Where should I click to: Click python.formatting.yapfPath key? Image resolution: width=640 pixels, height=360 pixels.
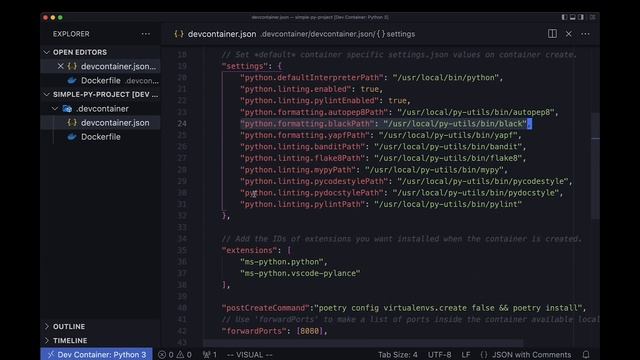[305, 135]
